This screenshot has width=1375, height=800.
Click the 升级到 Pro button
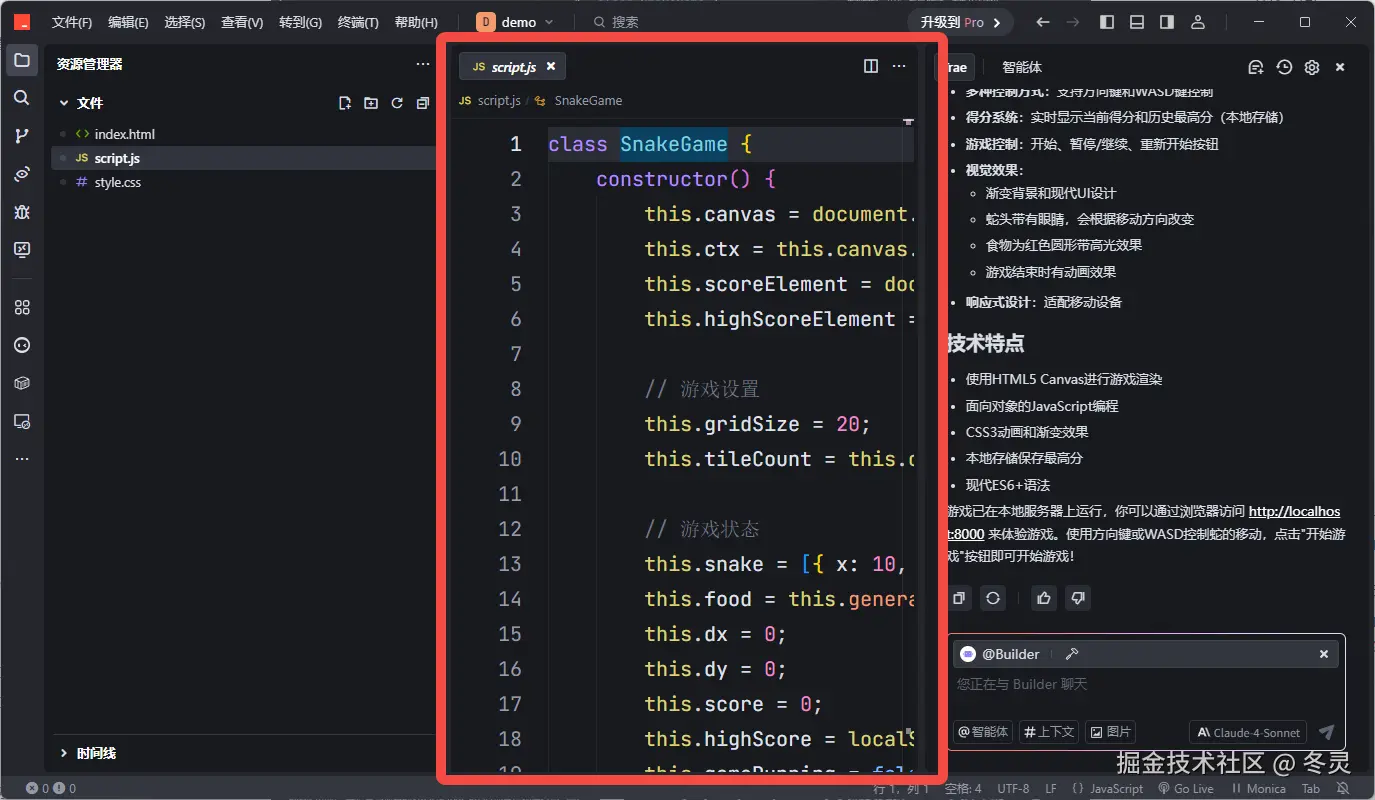[961, 22]
